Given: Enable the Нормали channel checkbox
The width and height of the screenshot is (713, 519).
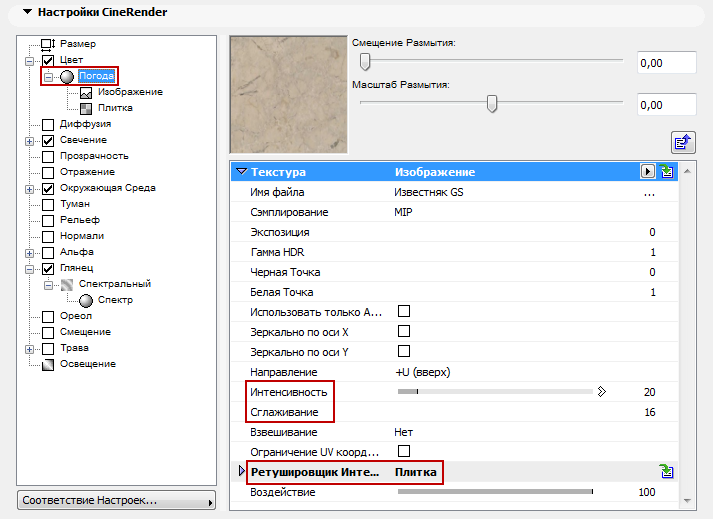Looking at the screenshot, I should [48, 237].
